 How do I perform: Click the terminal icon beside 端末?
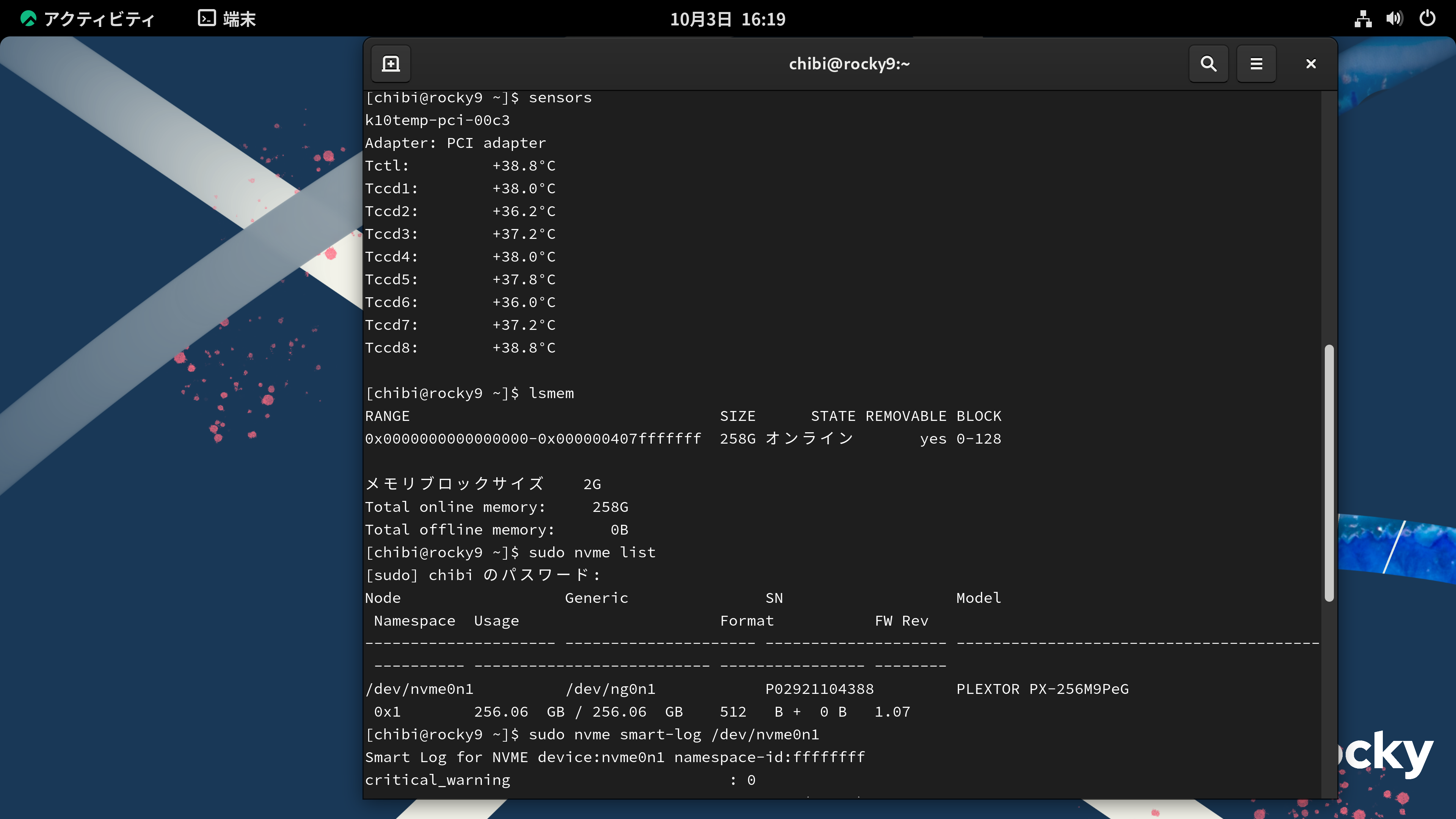pyautogui.click(x=206, y=19)
